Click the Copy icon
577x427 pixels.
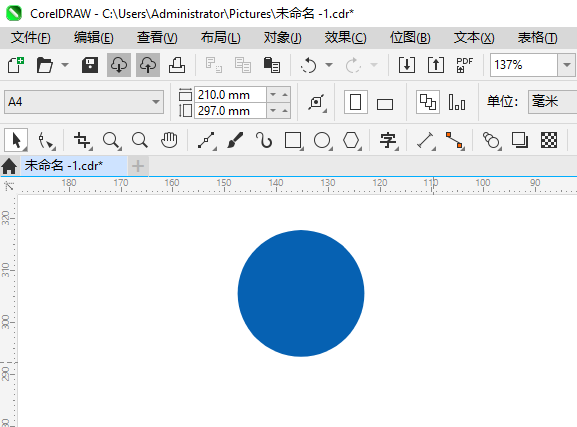coord(243,65)
